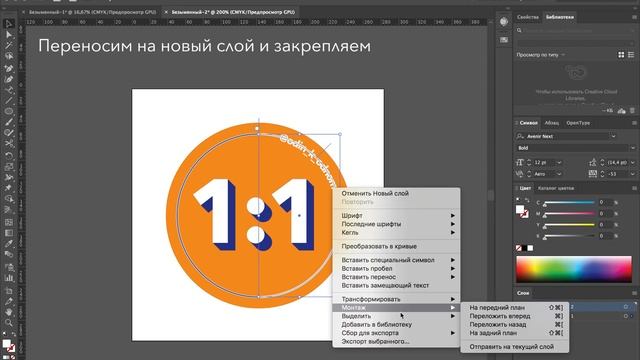The width and height of the screenshot is (640, 360).
Task: Select the Lasso tool
Action: tap(9, 56)
